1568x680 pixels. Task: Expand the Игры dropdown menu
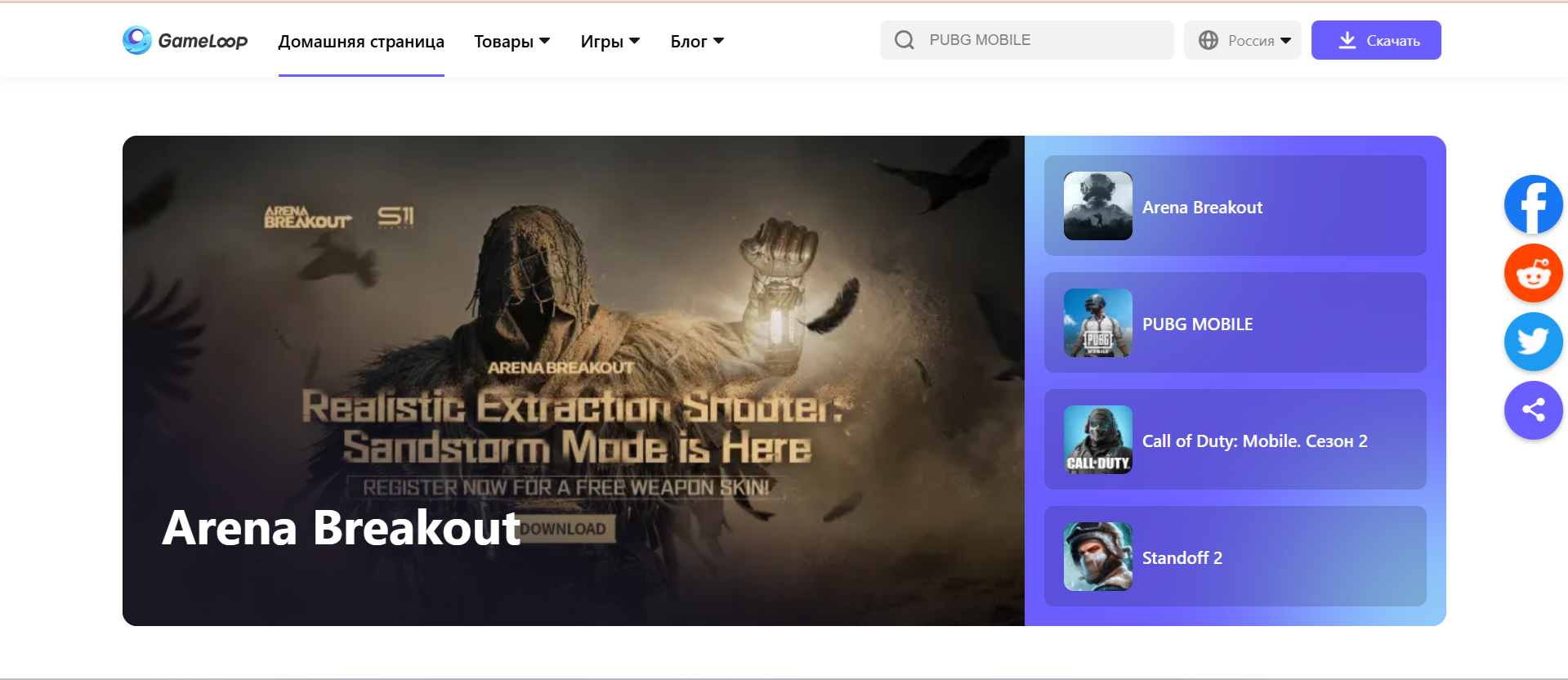[610, 41]
